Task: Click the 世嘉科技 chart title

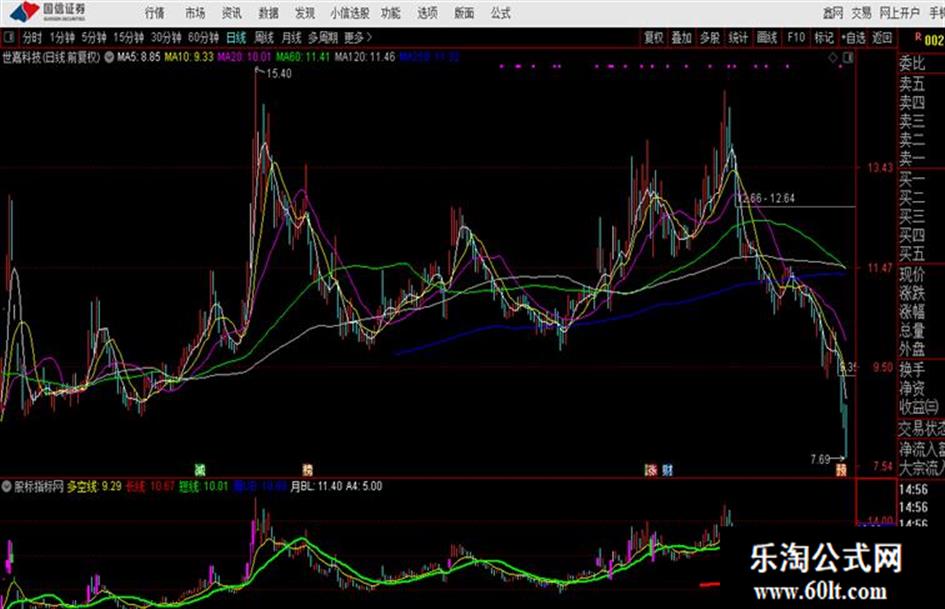Action: tap(51, 57)
